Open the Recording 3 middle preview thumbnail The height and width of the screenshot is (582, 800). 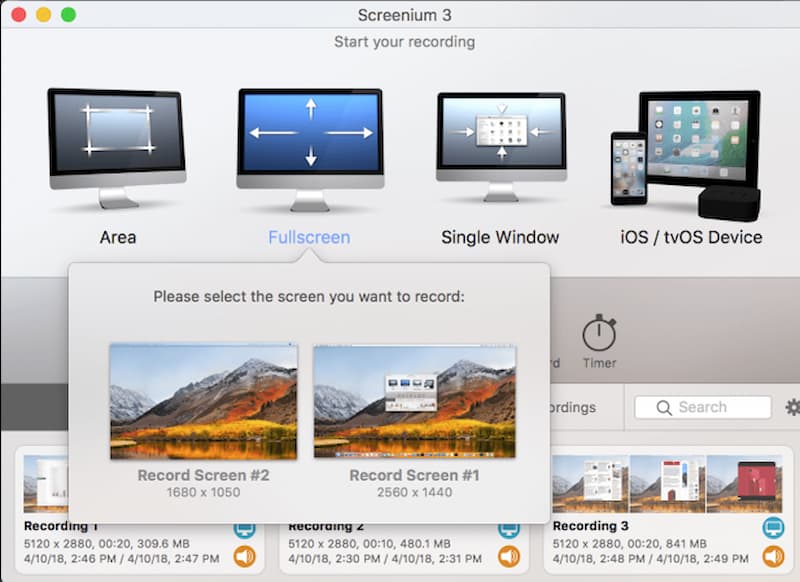click(667, 484)
